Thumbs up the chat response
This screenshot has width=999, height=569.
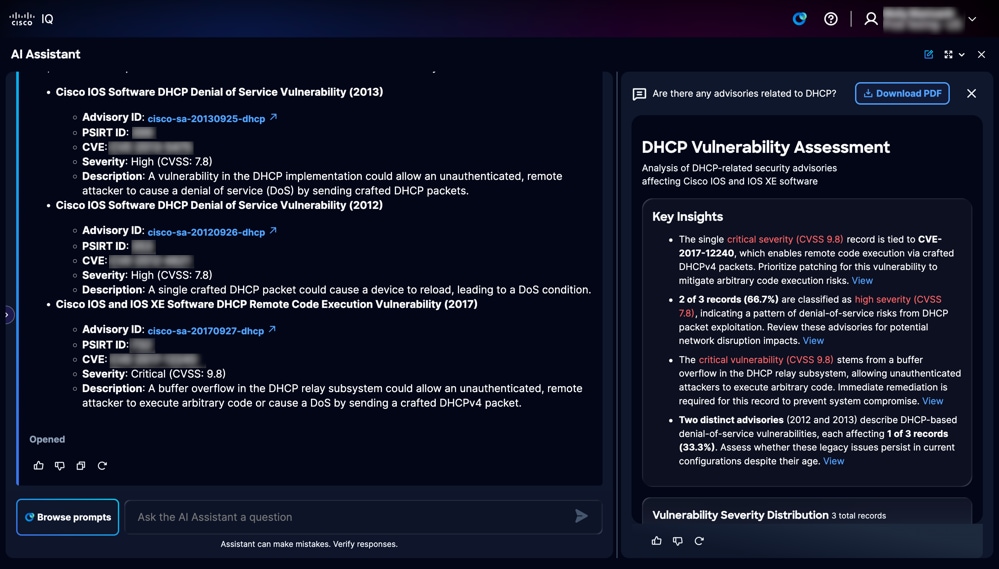pyautogui.click(x=39, y=466)
